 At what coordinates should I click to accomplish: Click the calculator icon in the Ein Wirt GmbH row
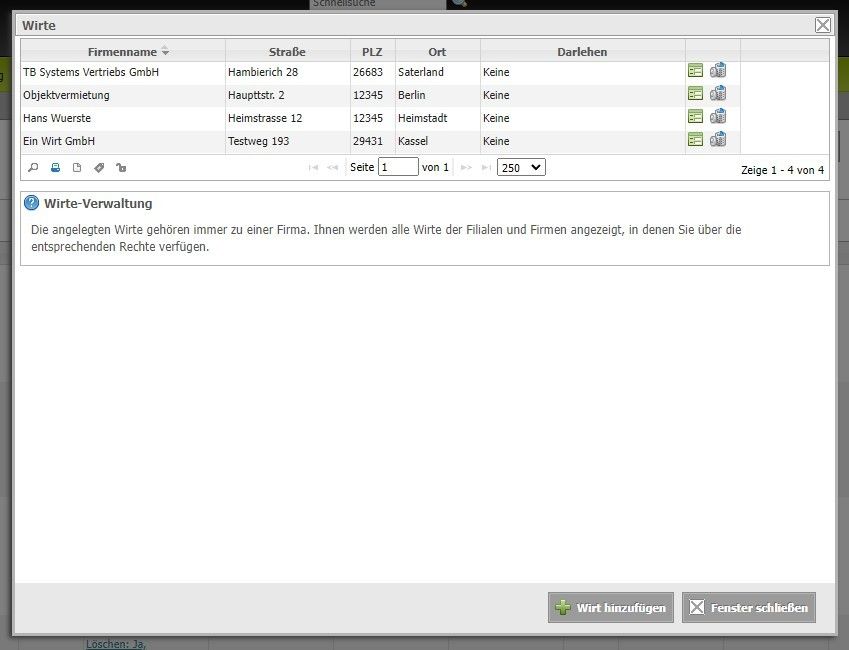click(718, 140)
